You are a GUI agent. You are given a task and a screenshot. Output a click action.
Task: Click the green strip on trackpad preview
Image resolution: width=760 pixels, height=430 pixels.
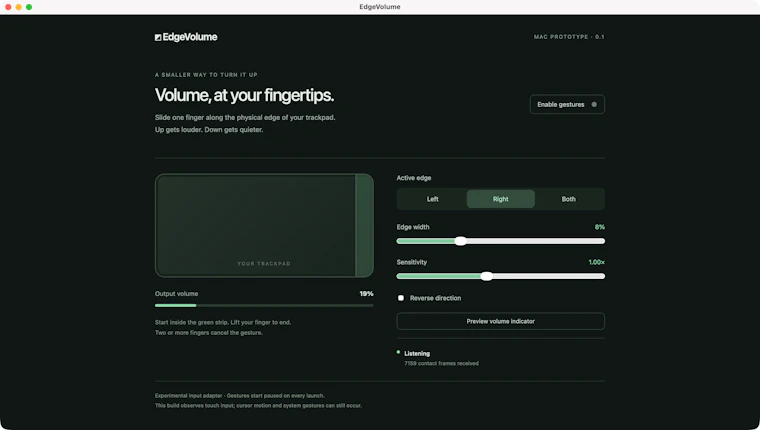[364, 225]
